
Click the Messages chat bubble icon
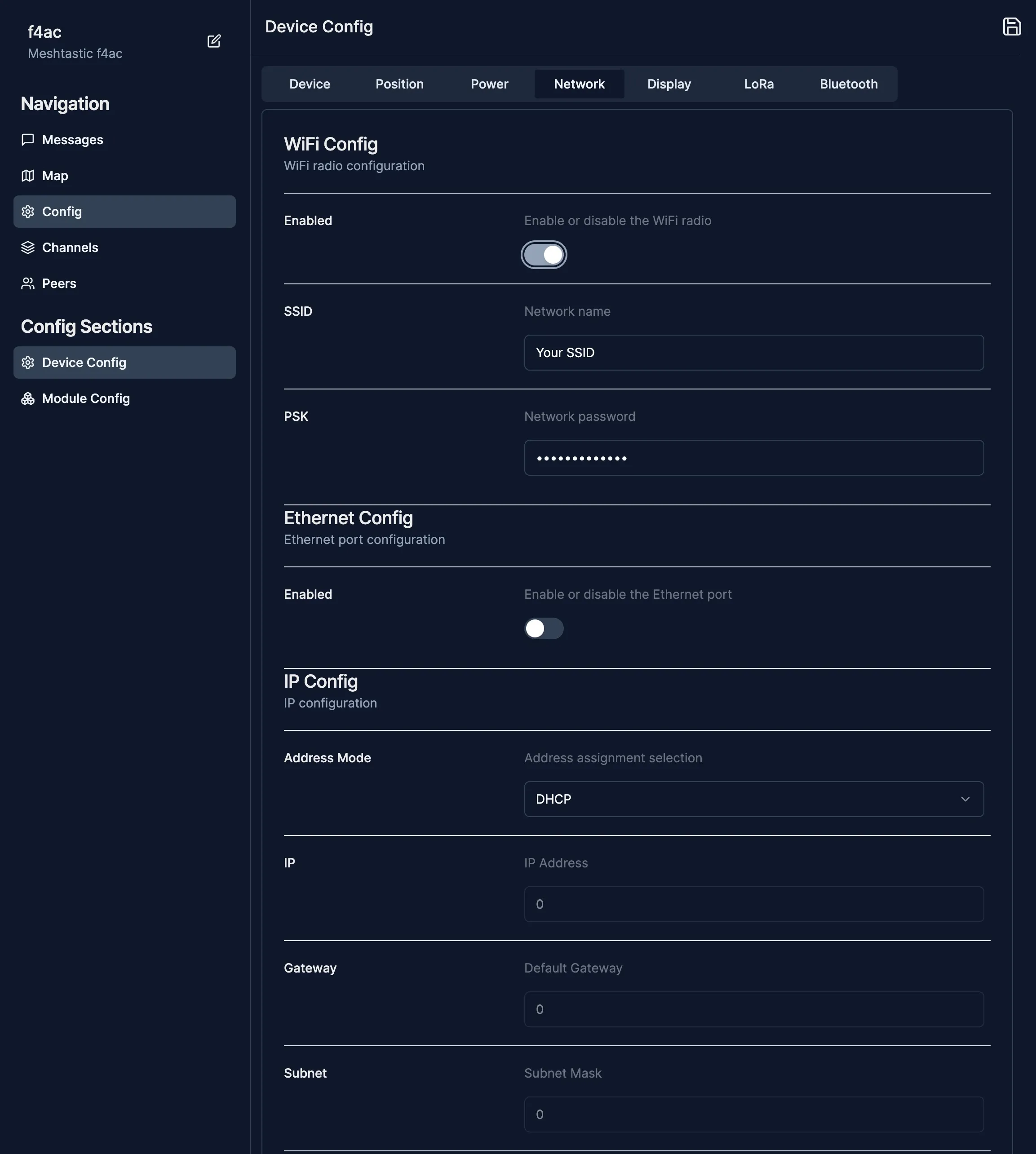[x=28, y=139]
